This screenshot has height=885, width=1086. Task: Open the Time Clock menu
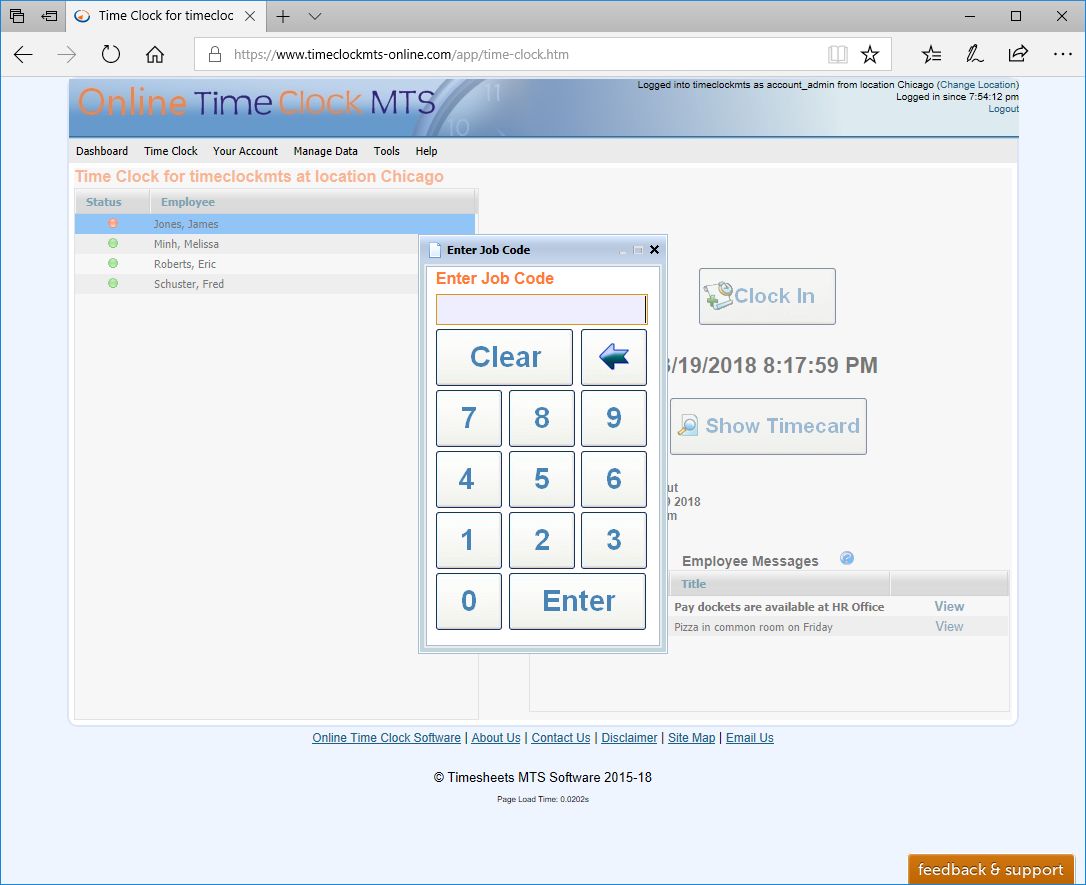(x=170, y=151)
